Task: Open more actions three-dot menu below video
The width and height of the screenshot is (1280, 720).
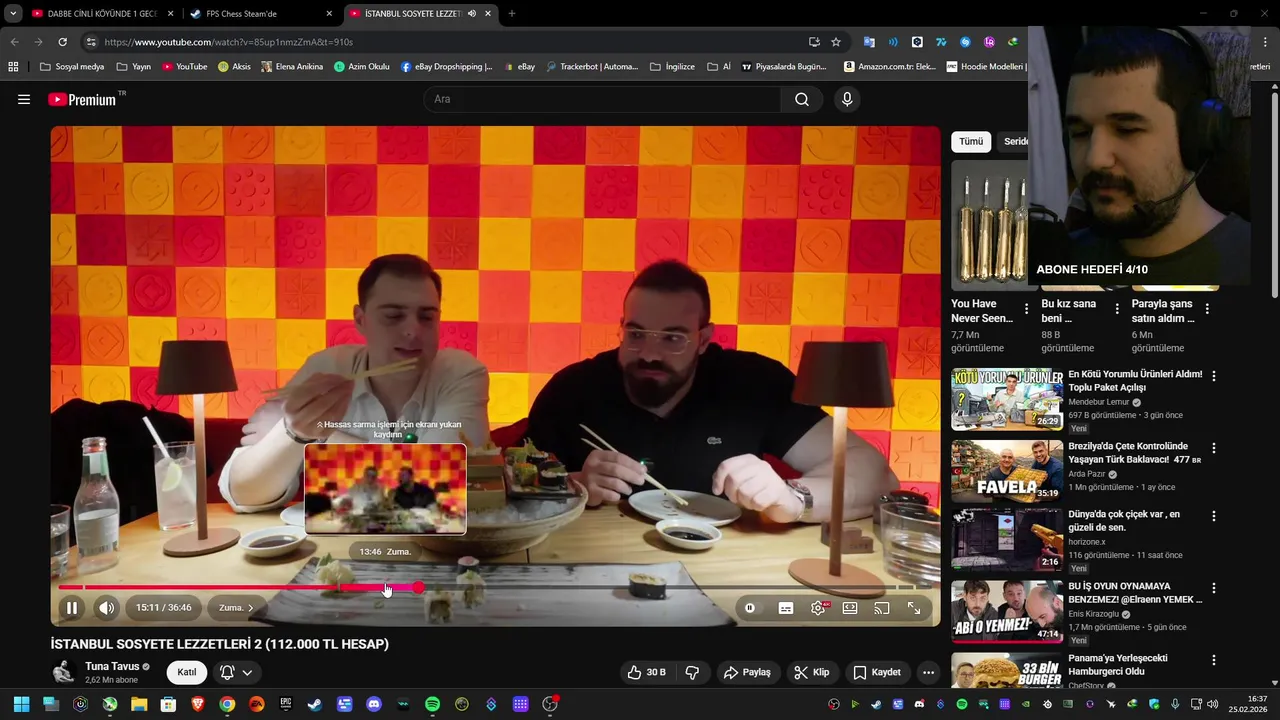Action: 929,672
